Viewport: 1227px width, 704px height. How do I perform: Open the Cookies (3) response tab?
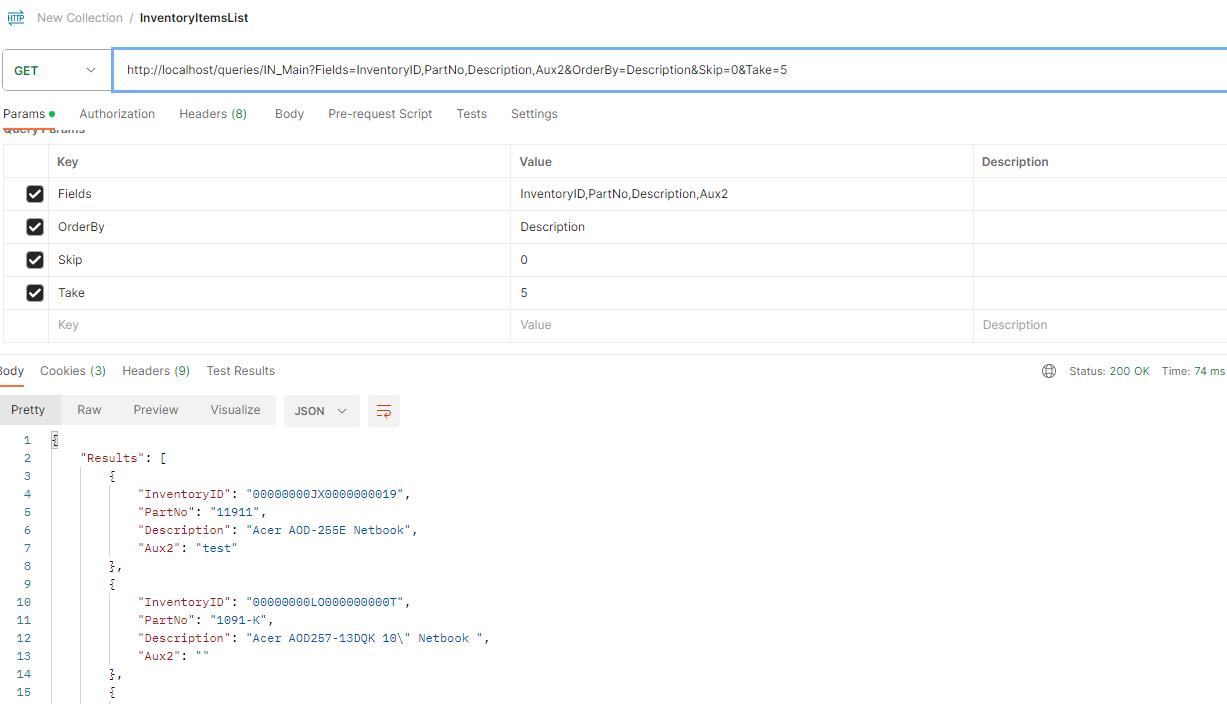pos(73,371)
